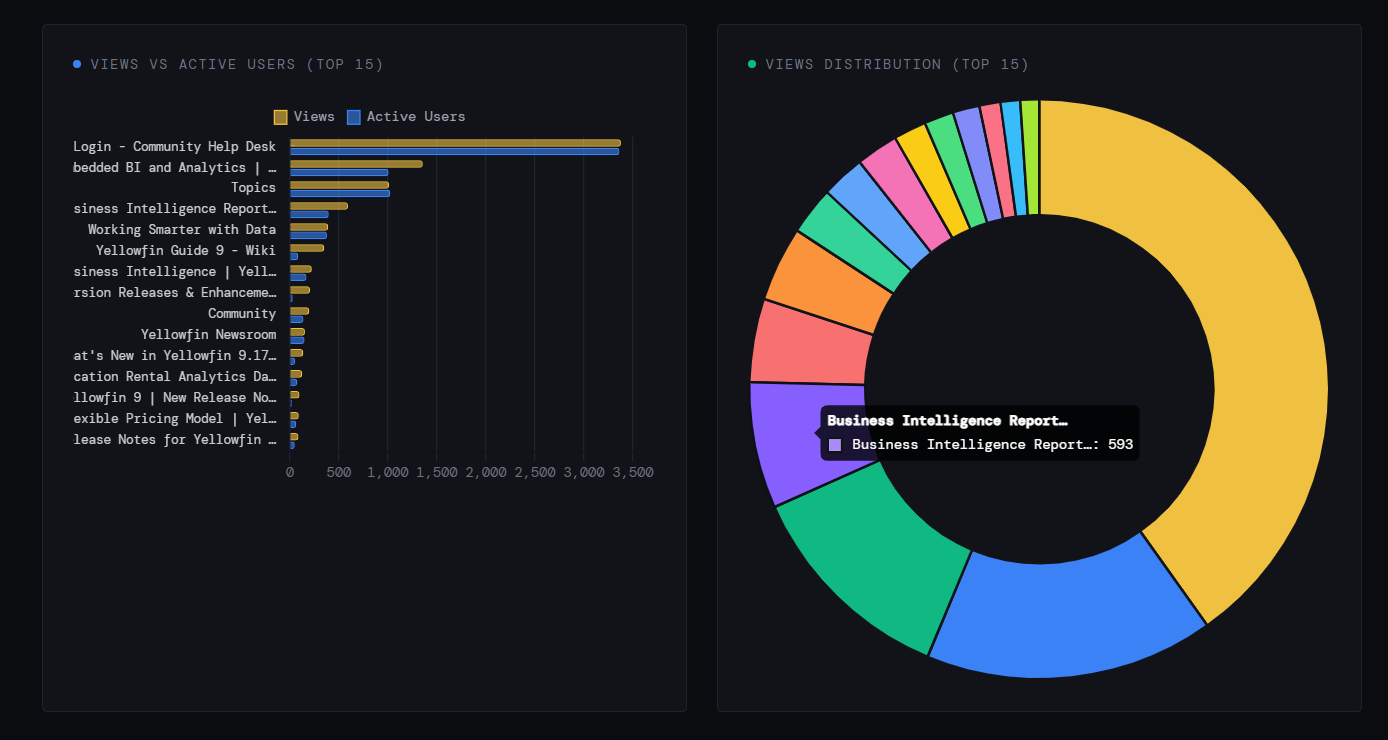Click the tooltip showing Business Intelligence Report 593
1388x740 pixels.
980,432
